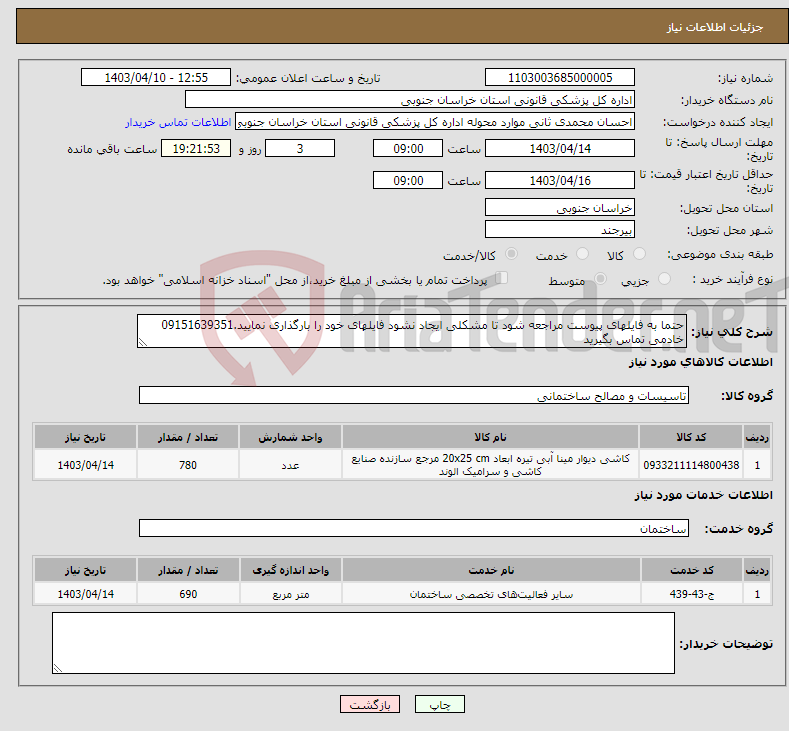
Task: Click the نام کالا column header
Action: (491, 437)
